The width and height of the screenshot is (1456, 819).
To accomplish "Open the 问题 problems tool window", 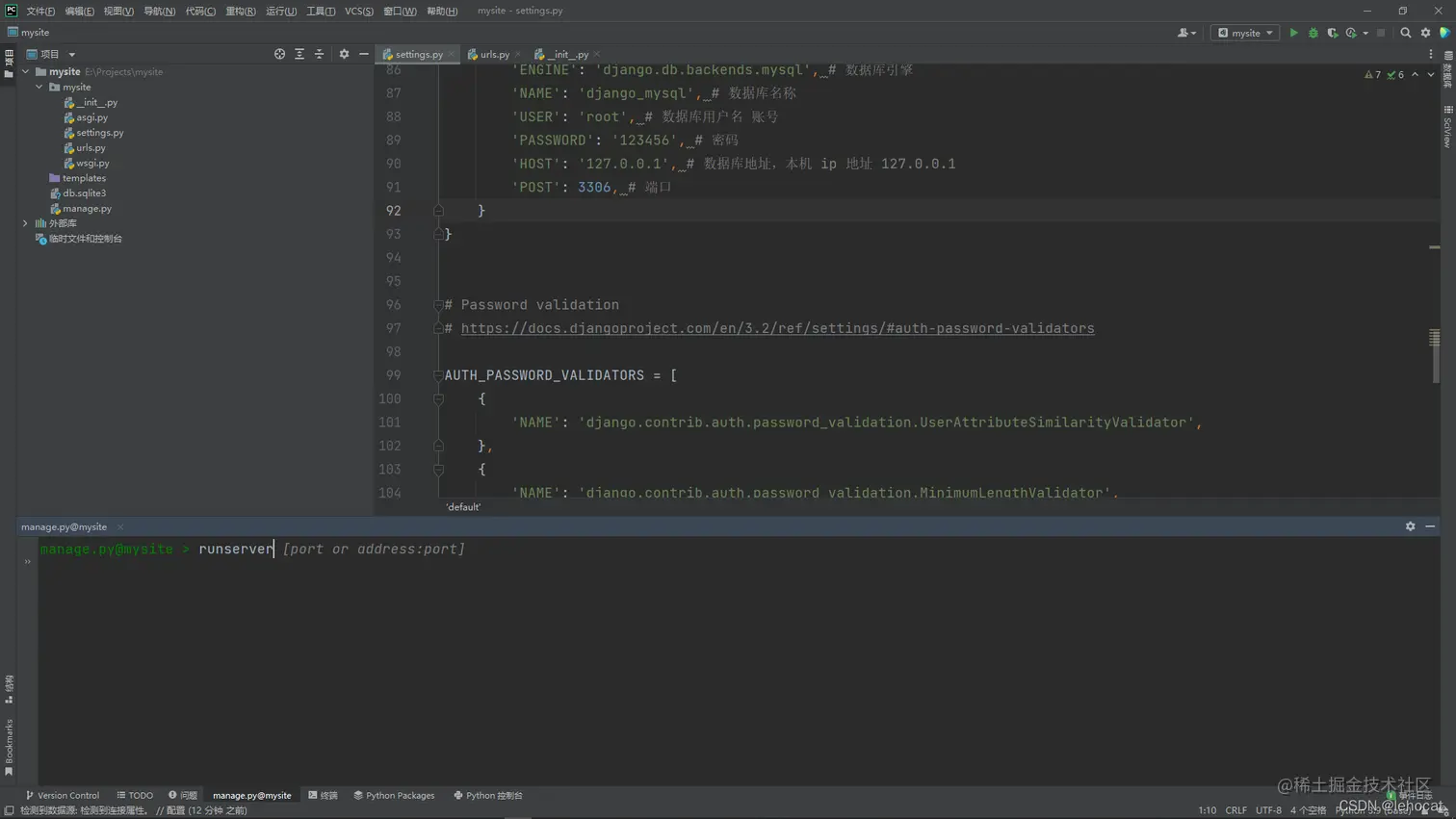I will click(x=183, y=796).
